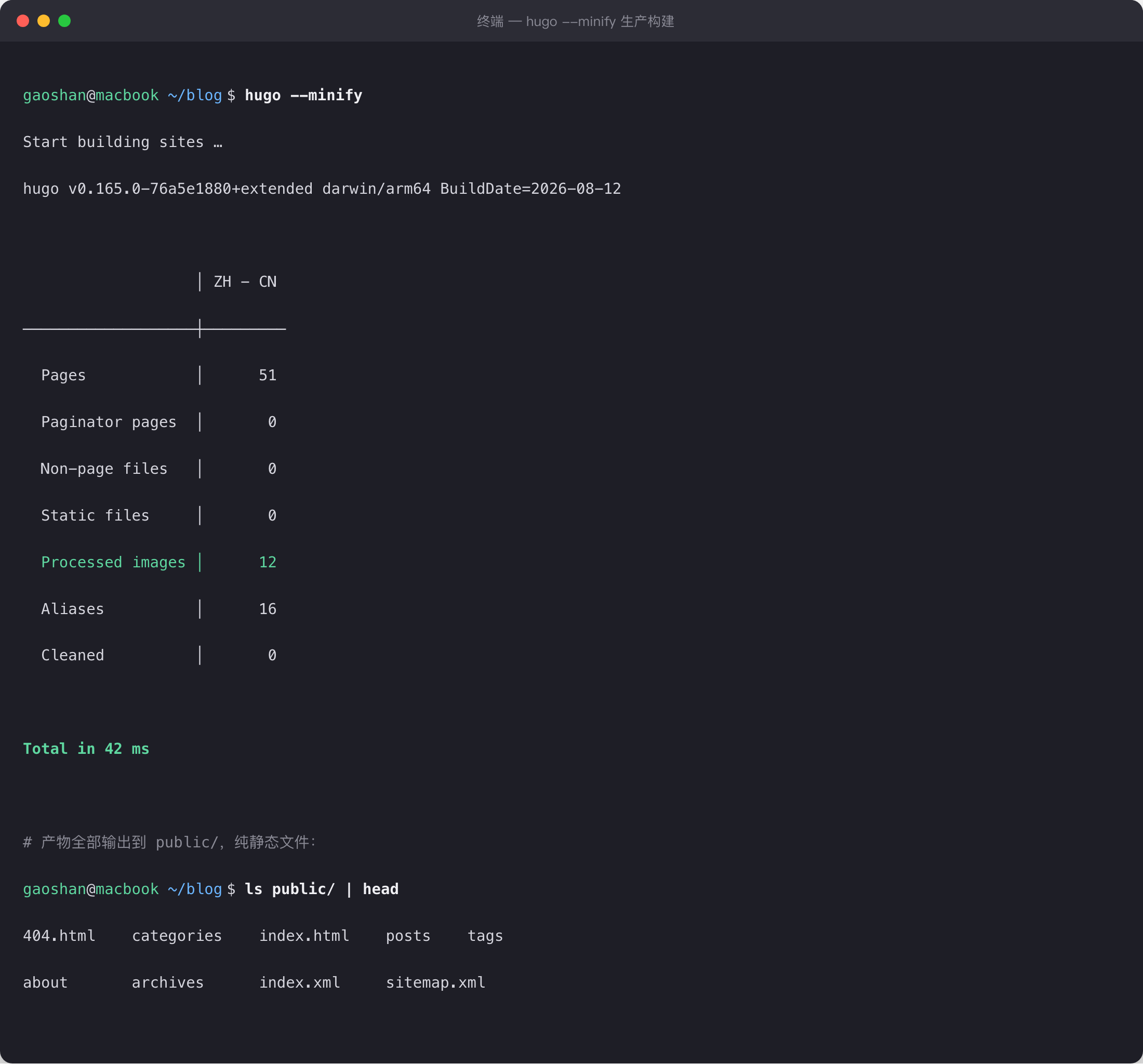Click the red close window button
1143x1064 pixels.
click(x=23, y=21)
